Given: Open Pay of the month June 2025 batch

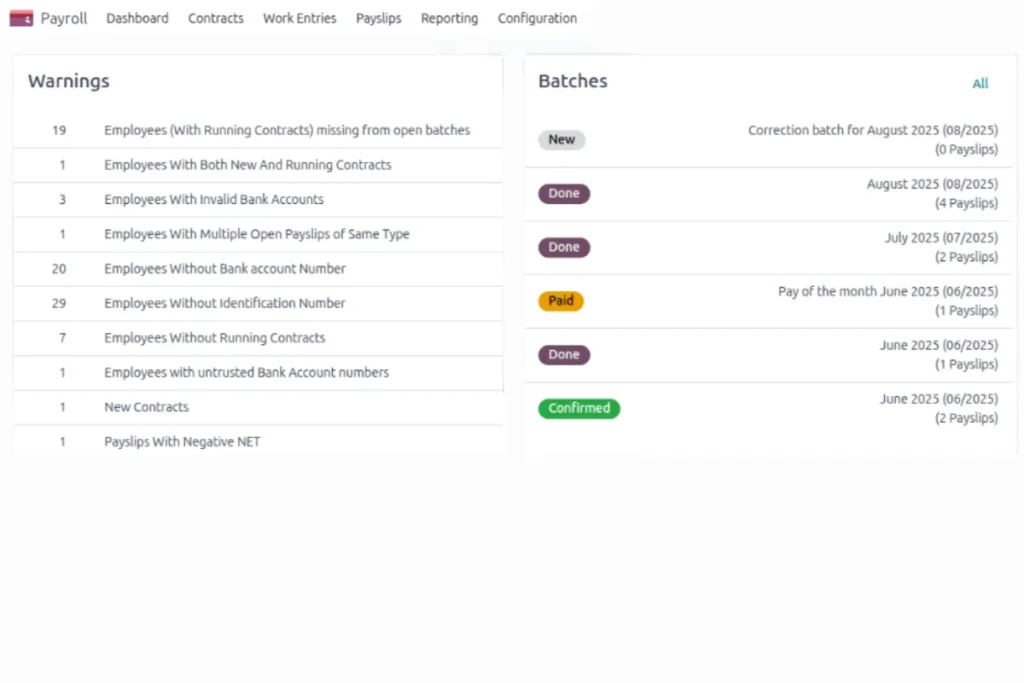Looking at the screenshot, I should pyautogui.click(x=888, y=291).
